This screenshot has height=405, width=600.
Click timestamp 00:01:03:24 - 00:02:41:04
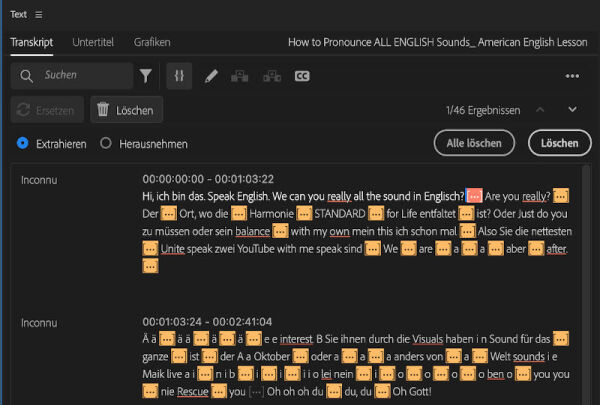click(207, 322)
